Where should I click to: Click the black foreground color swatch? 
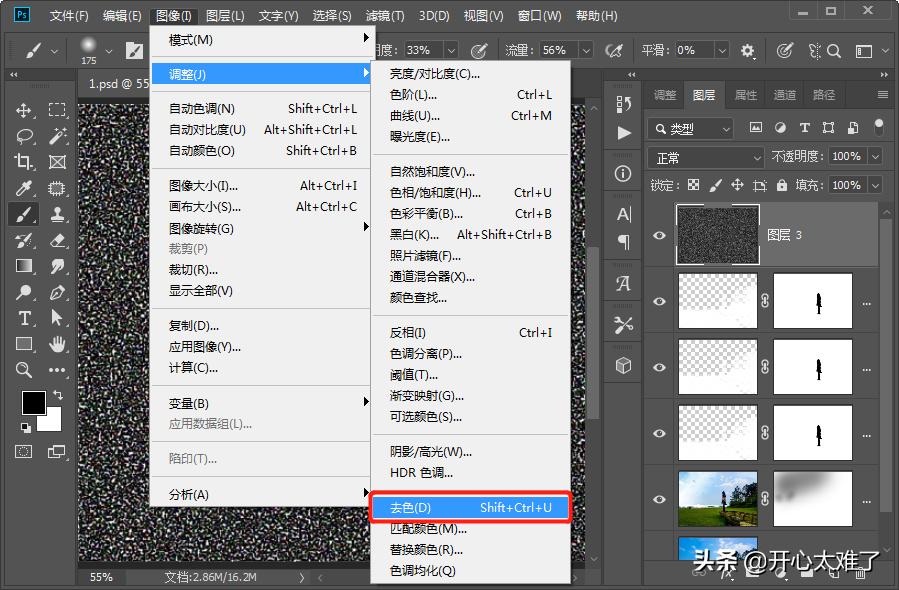(35, 402)
